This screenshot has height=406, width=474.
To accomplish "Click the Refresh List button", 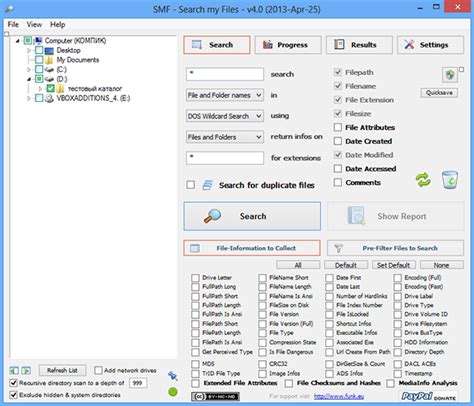I will tap(62, 370).
